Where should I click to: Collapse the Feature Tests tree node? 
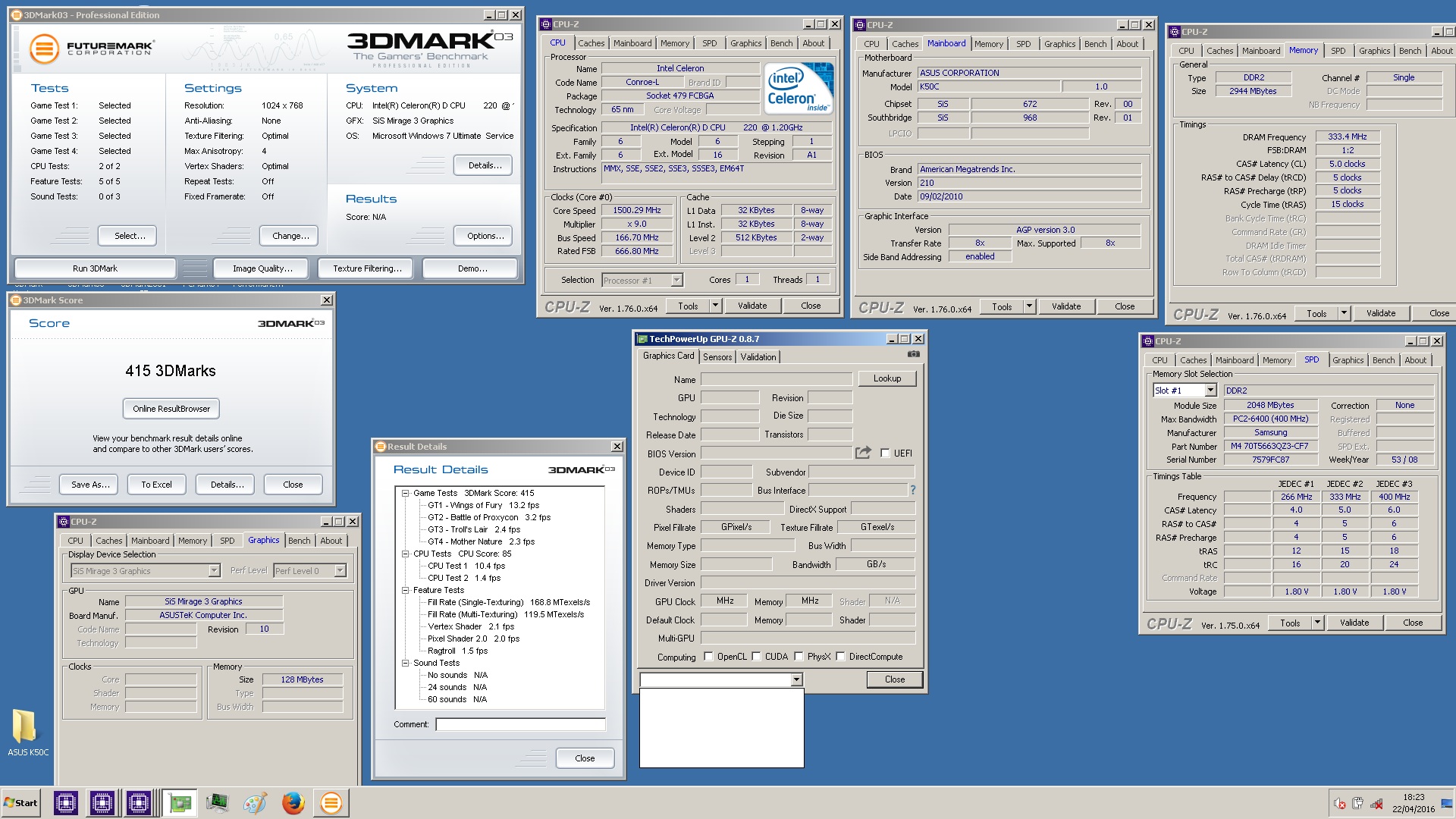(x=406, y=590)
